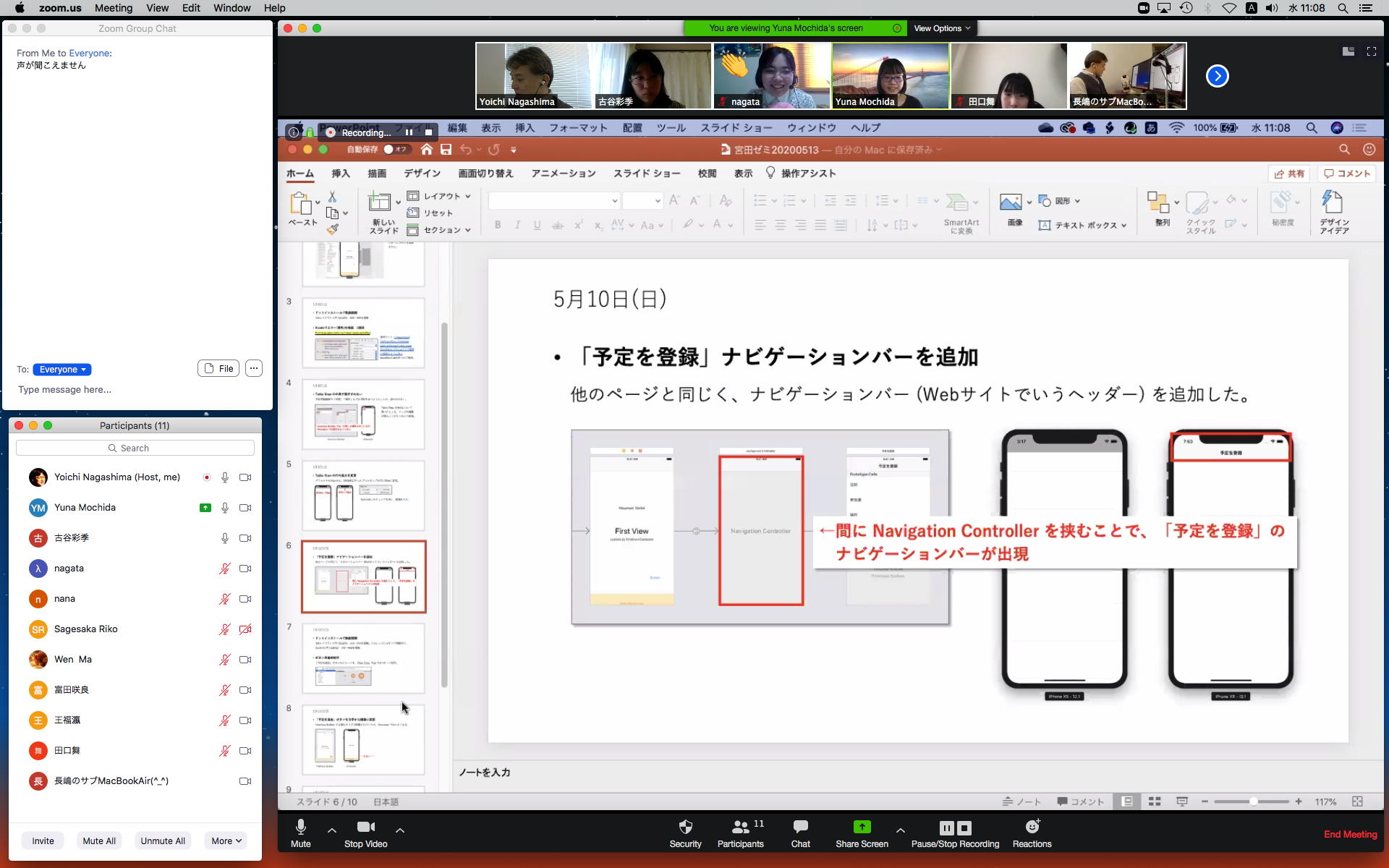Click the Mute All button
This screenshot has height=868, width=1389.
point(99,841)
